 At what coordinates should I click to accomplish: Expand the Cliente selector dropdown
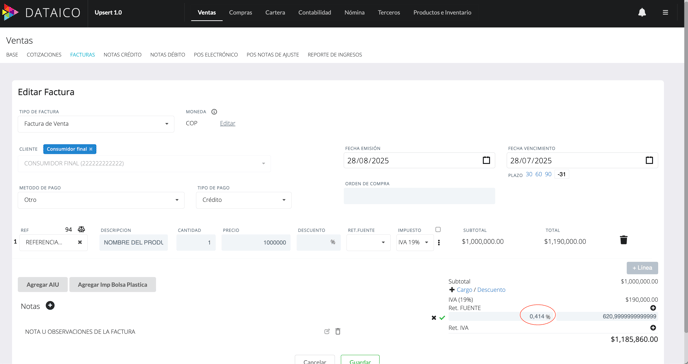coord(144,164)
